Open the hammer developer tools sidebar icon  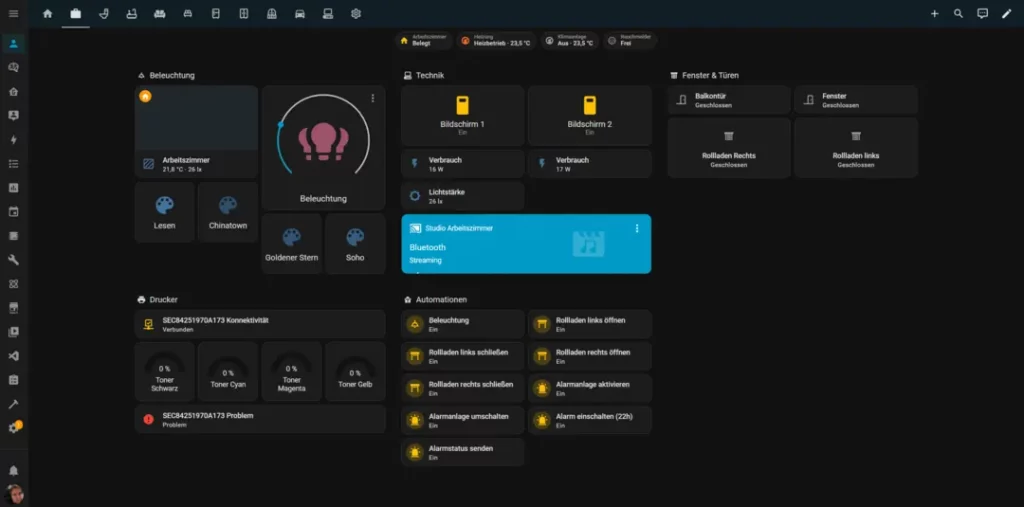pyautogui.click(x=14, y=404)
